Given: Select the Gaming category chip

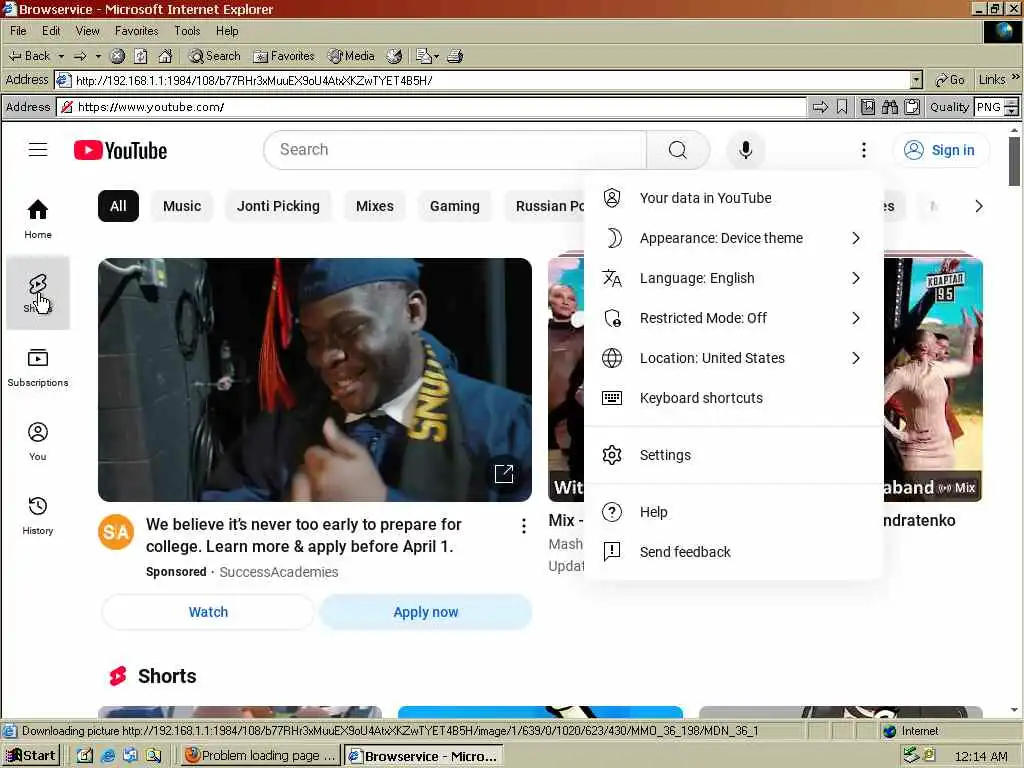Looking at the screenshot, I should tap(455, 206).
